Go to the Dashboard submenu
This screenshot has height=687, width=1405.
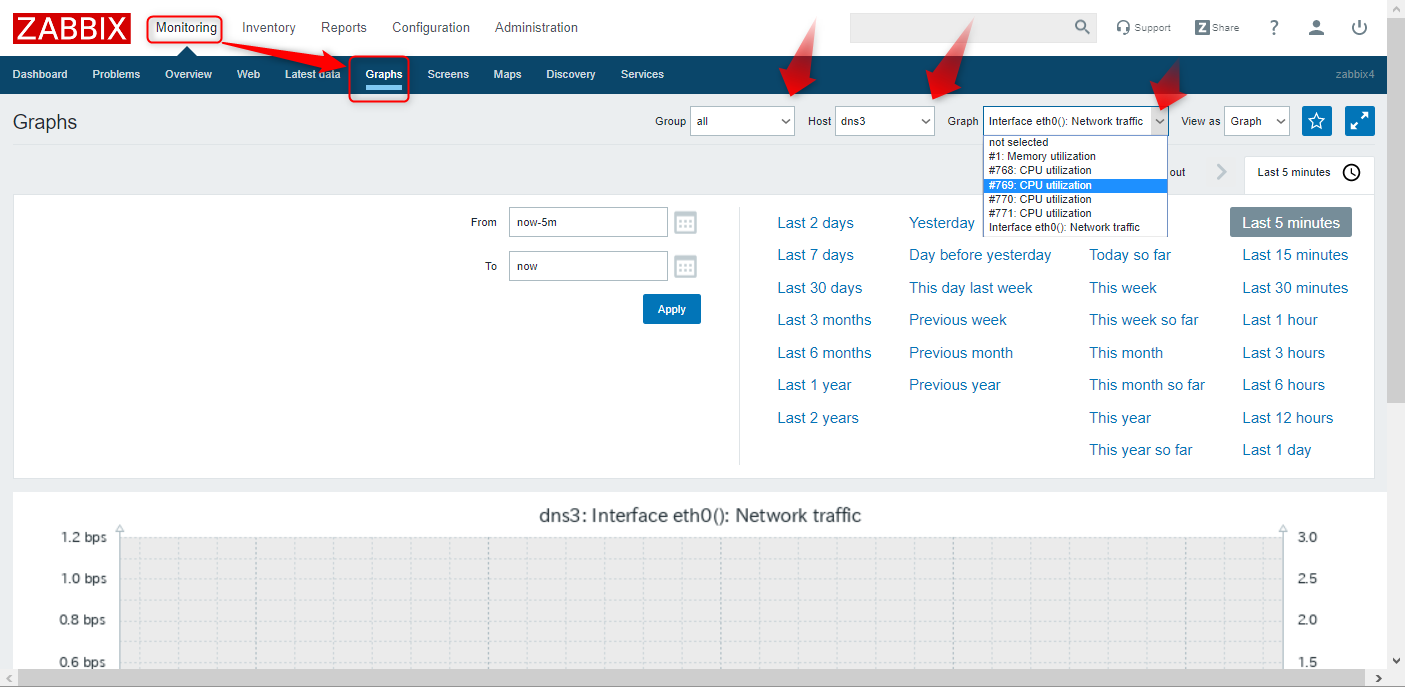(x=40, y=74)
